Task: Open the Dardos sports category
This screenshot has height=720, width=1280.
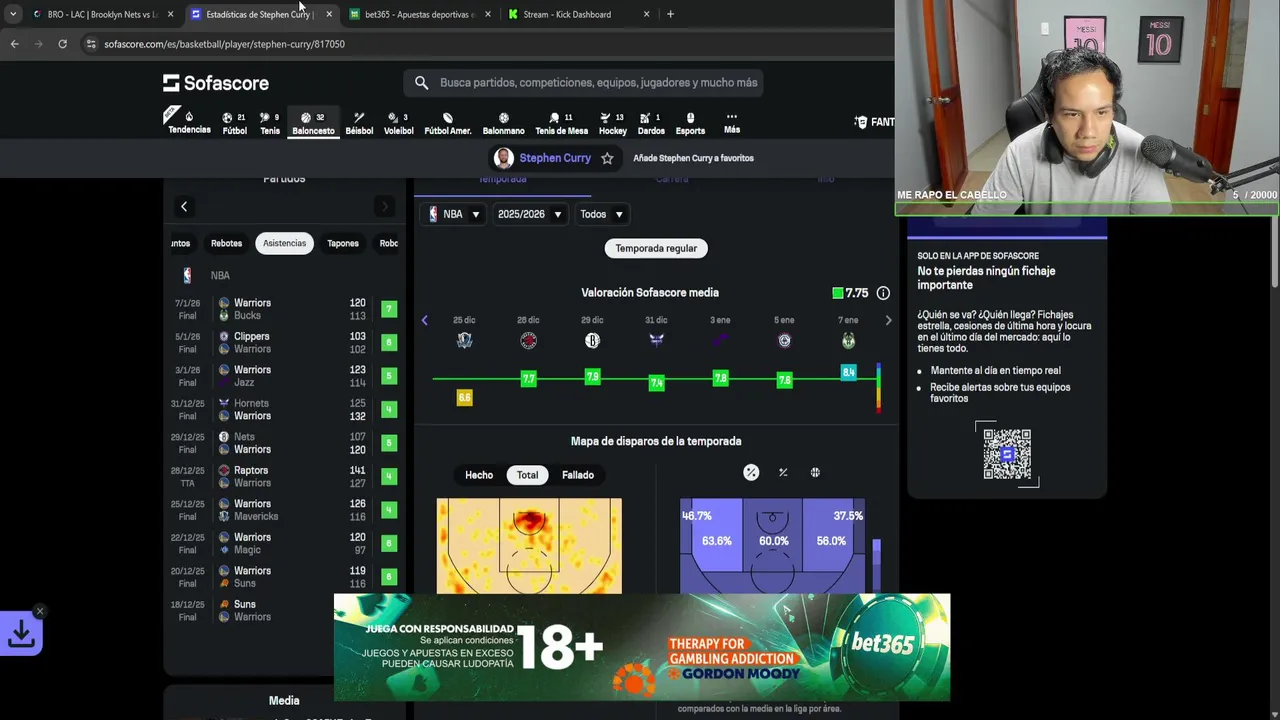Action: click(x=651, y=123)
